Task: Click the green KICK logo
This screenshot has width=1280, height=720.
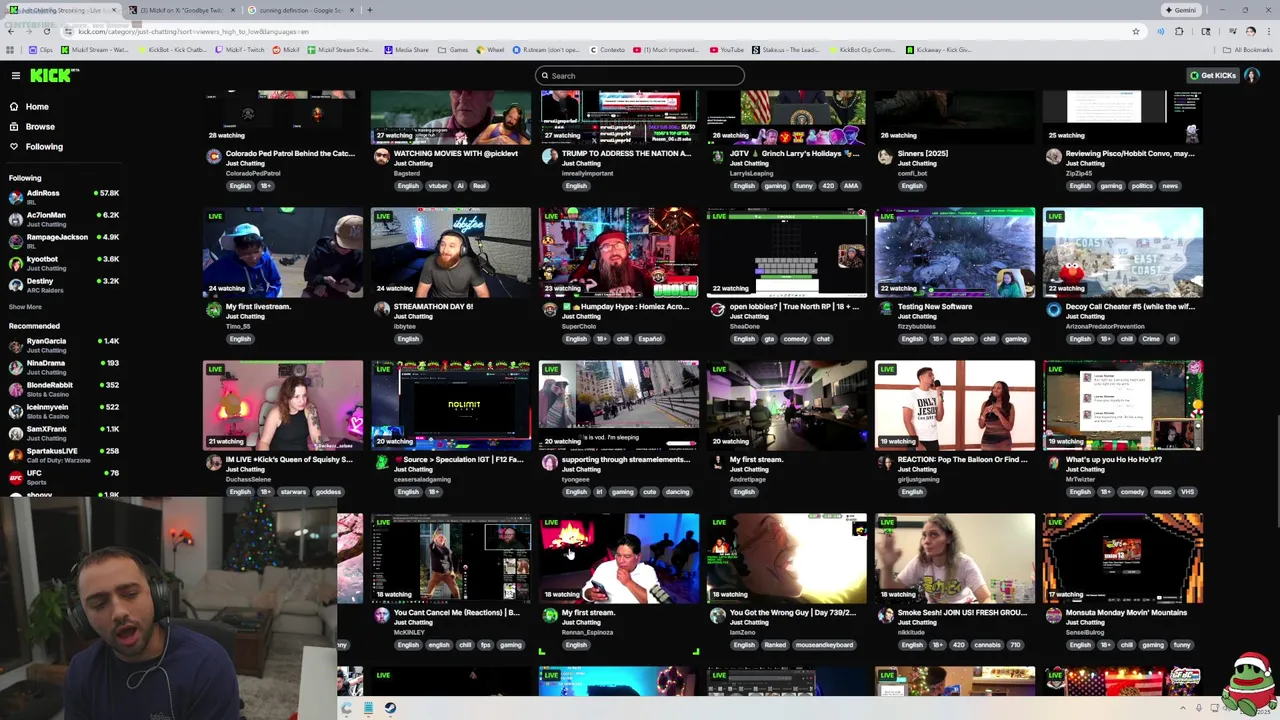Action: click(54, 75)
